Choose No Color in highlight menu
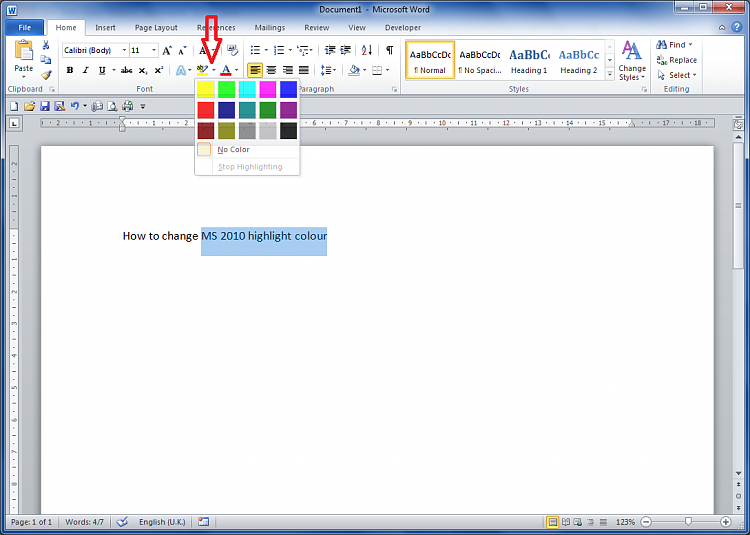The width and height of the screenshot is (750, 535). (x=247, y=150)
